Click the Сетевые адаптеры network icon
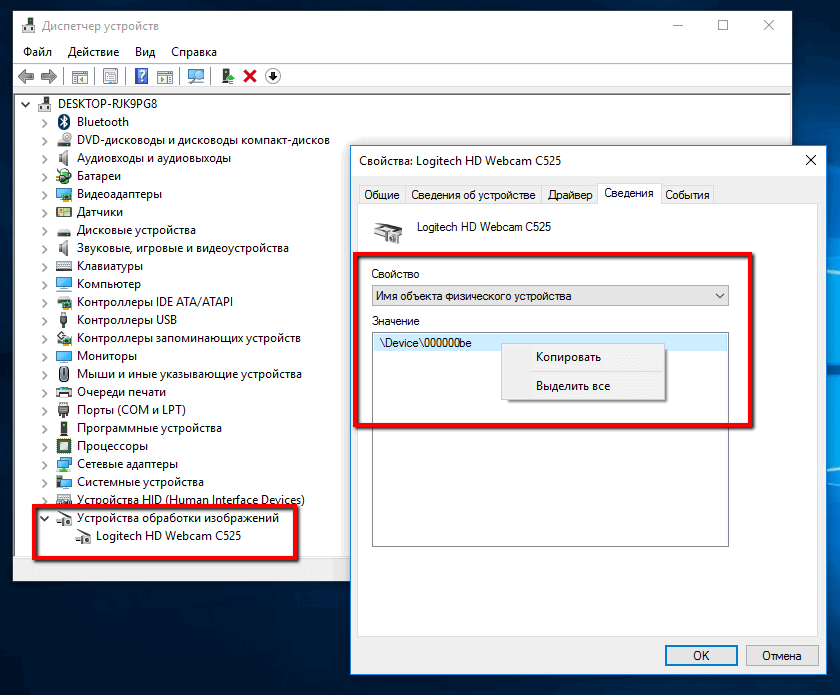Screen dimensions: 840x695 (x=64, y=464)
